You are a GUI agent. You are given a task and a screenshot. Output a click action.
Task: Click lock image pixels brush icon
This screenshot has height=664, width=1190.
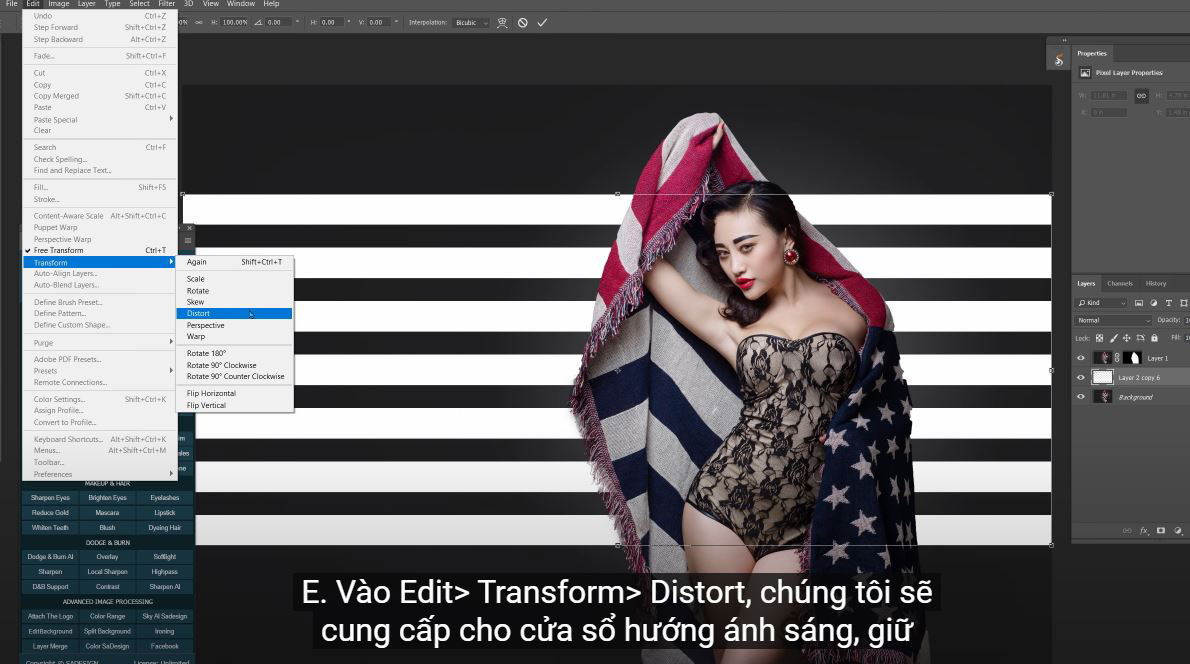click(1113, 338)
